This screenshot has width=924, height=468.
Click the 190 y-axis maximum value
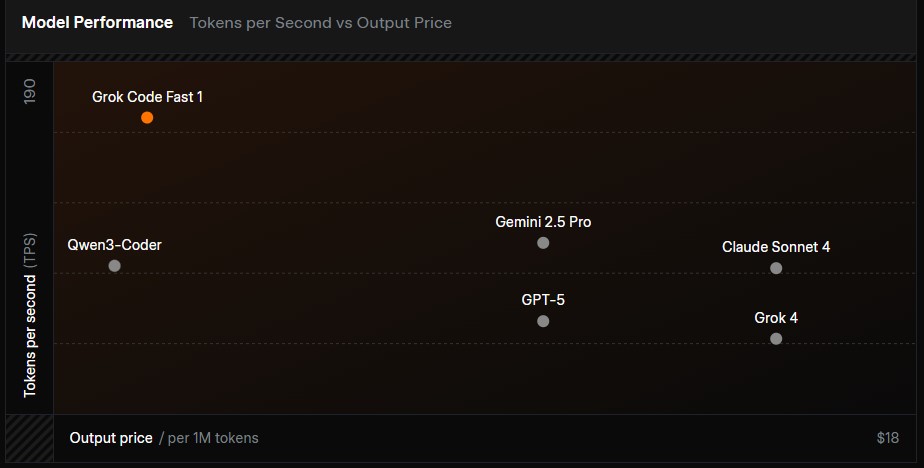29,91
